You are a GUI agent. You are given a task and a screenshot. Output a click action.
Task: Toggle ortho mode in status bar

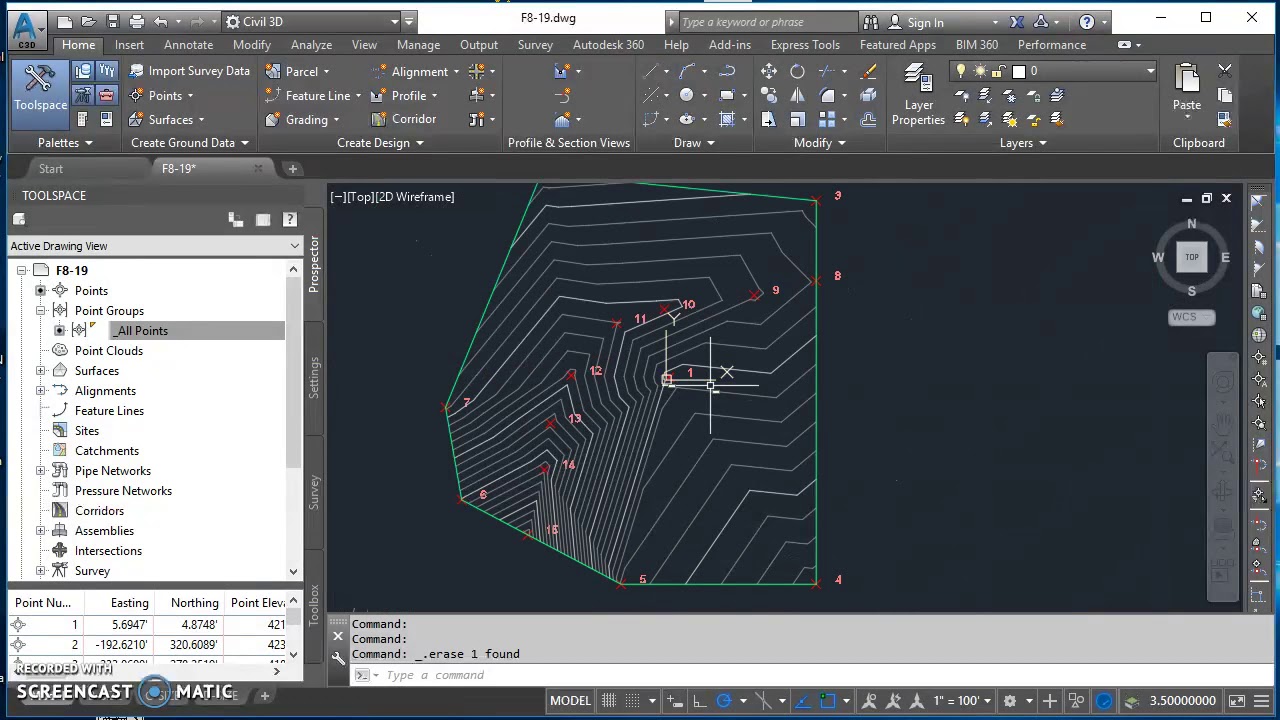coord(699,701)
